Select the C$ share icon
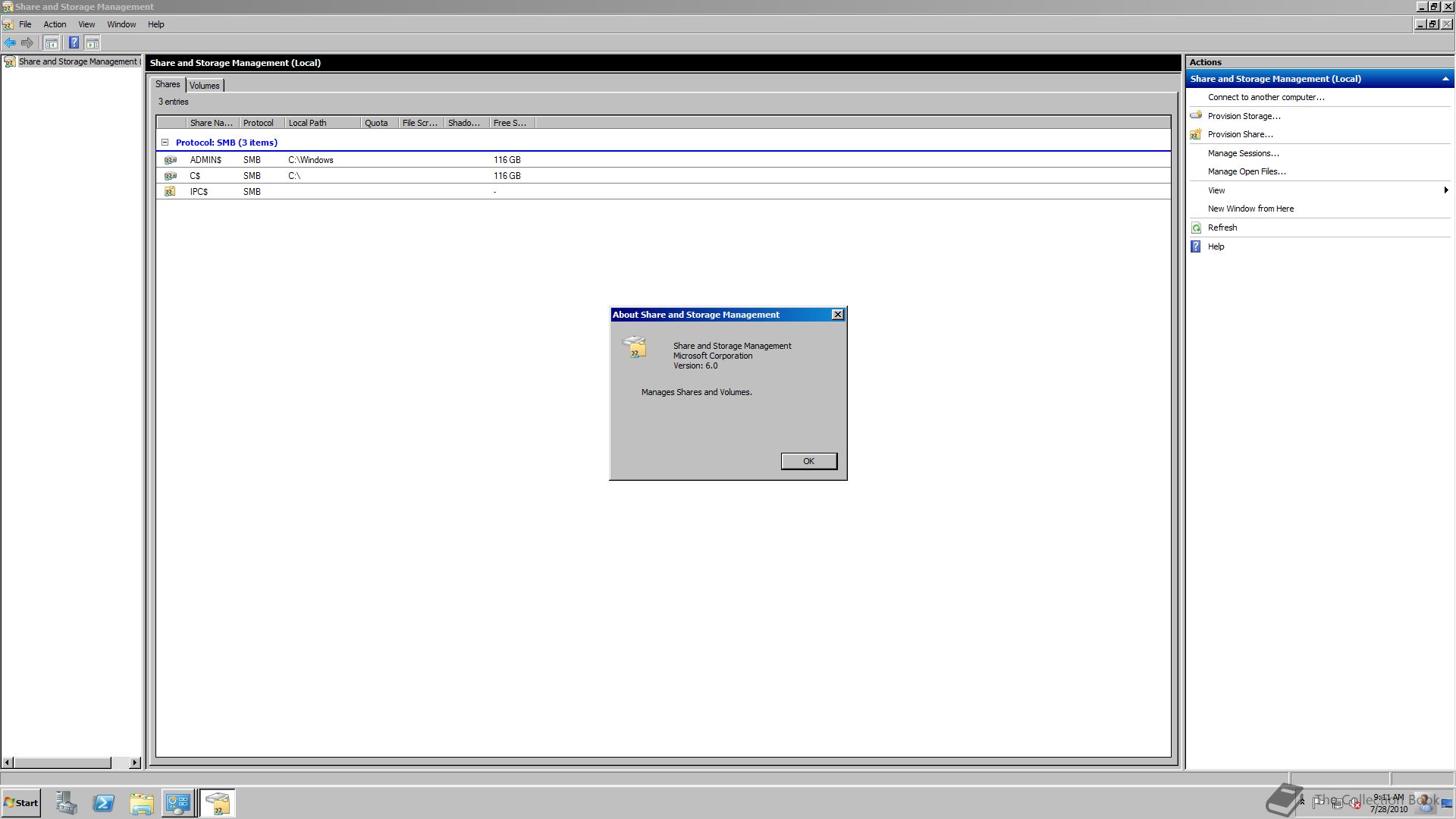Image resolution: width=1456 pixels, height=819 pixels. tap(171, 176)
